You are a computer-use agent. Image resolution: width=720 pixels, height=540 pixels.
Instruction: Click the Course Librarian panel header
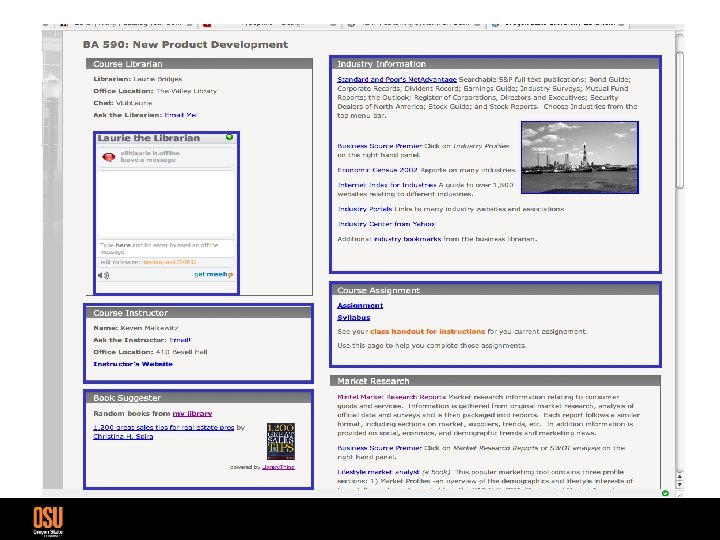pyautogui.click(x=199, y=64)
